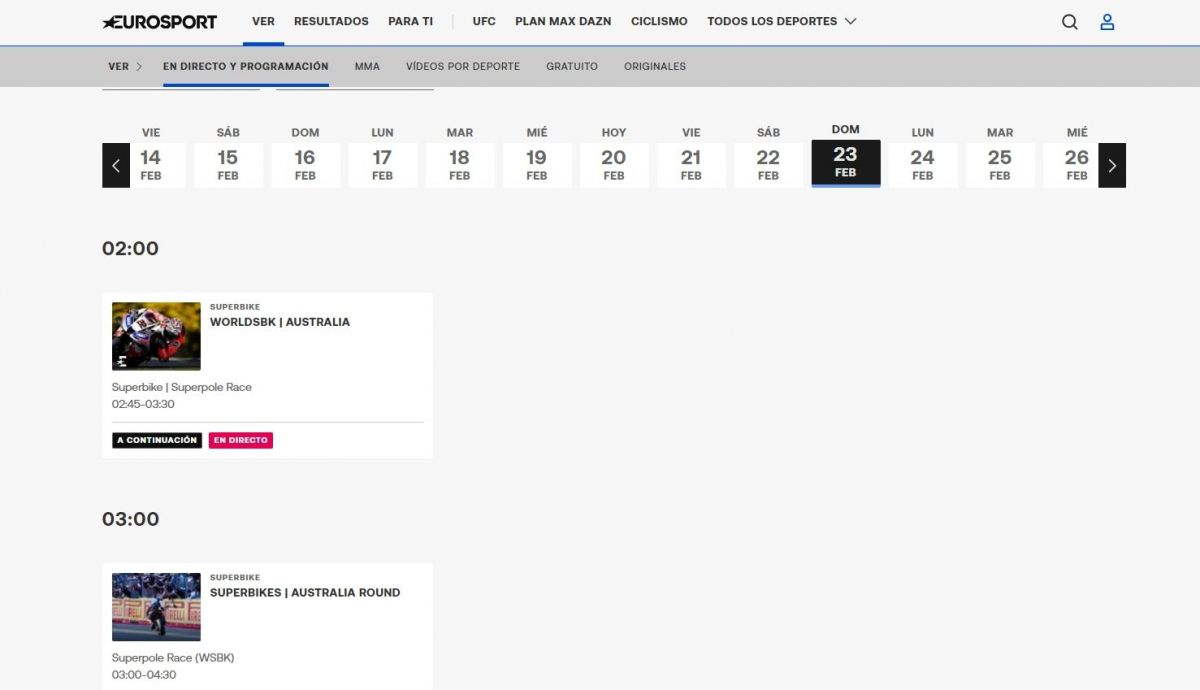Open the UFC menu item
This screenshot has height=690, width=1200.
[x=484, y=21]
